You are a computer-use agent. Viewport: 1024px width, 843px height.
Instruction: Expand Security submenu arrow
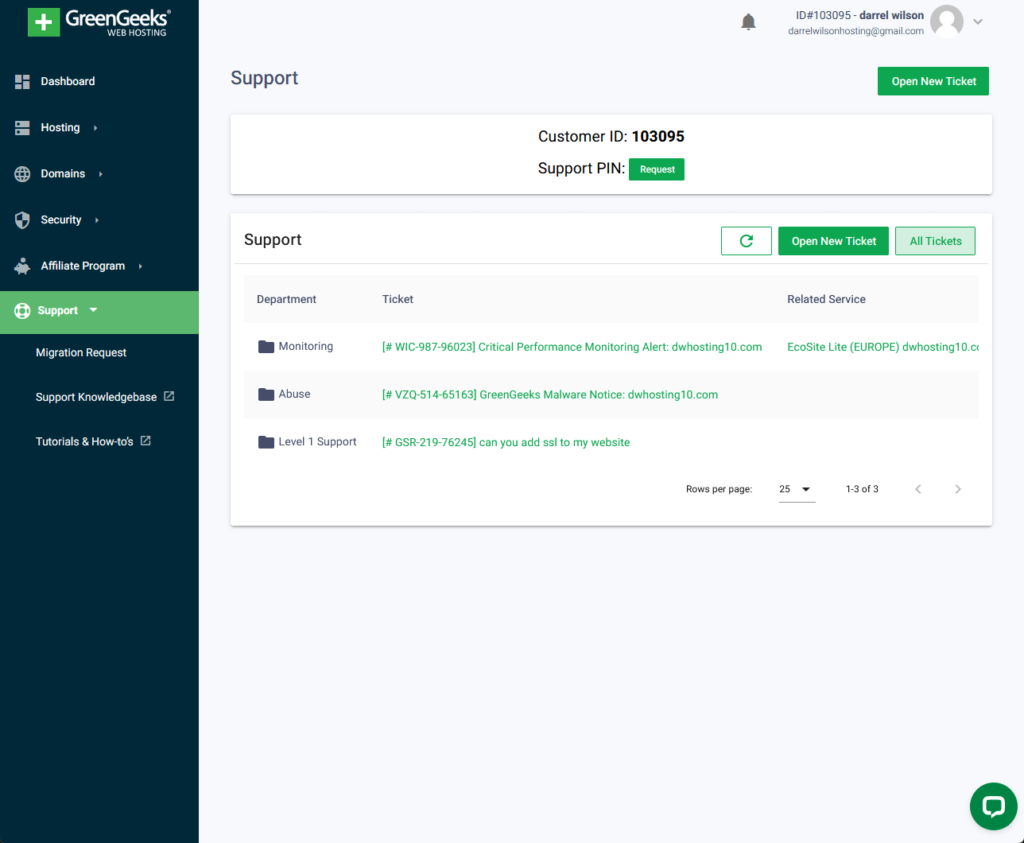pyautogui.click(x=97, y=220)
